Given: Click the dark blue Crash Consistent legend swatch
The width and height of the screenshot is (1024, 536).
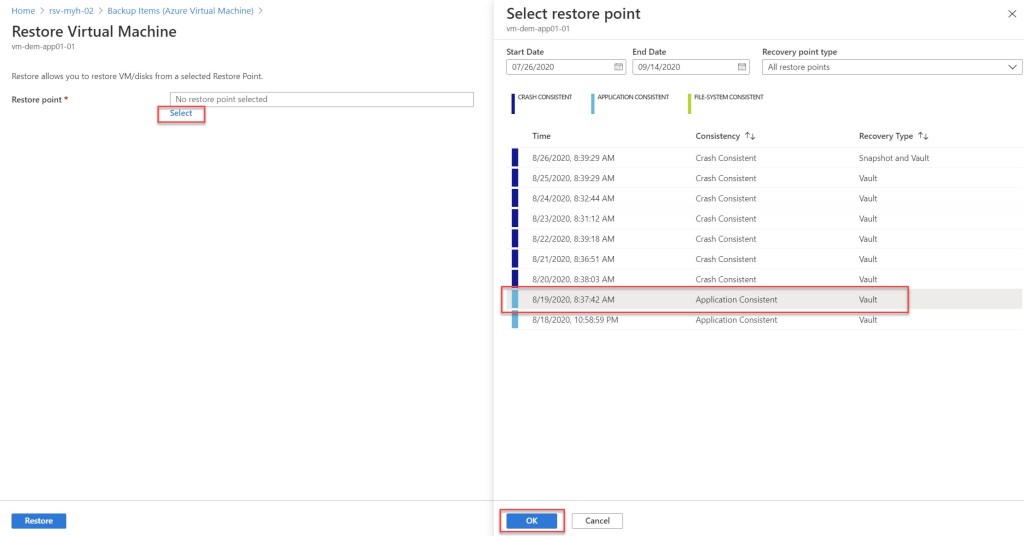Looking at the screenshot, I should pyautogui.click(x=511, y=102).
